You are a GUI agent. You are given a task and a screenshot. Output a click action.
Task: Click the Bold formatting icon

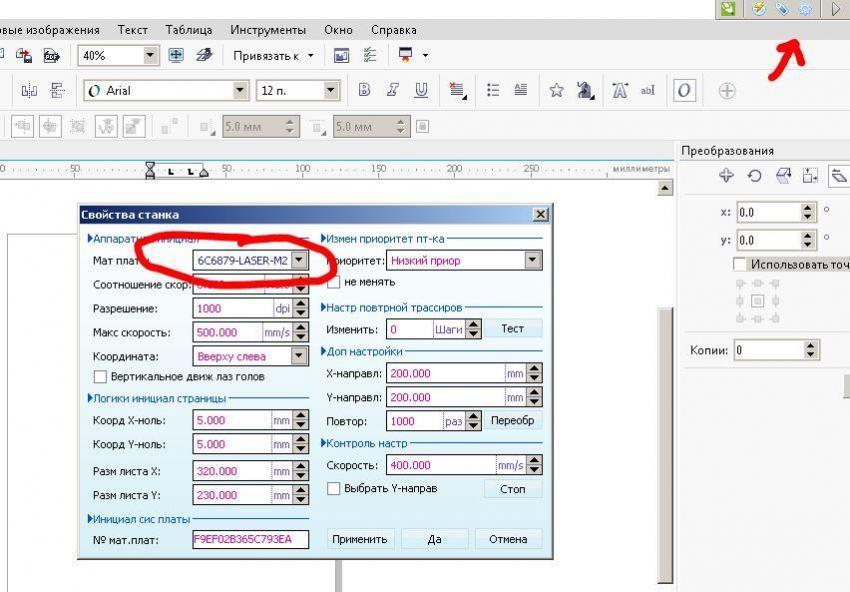tap(364, 90)
